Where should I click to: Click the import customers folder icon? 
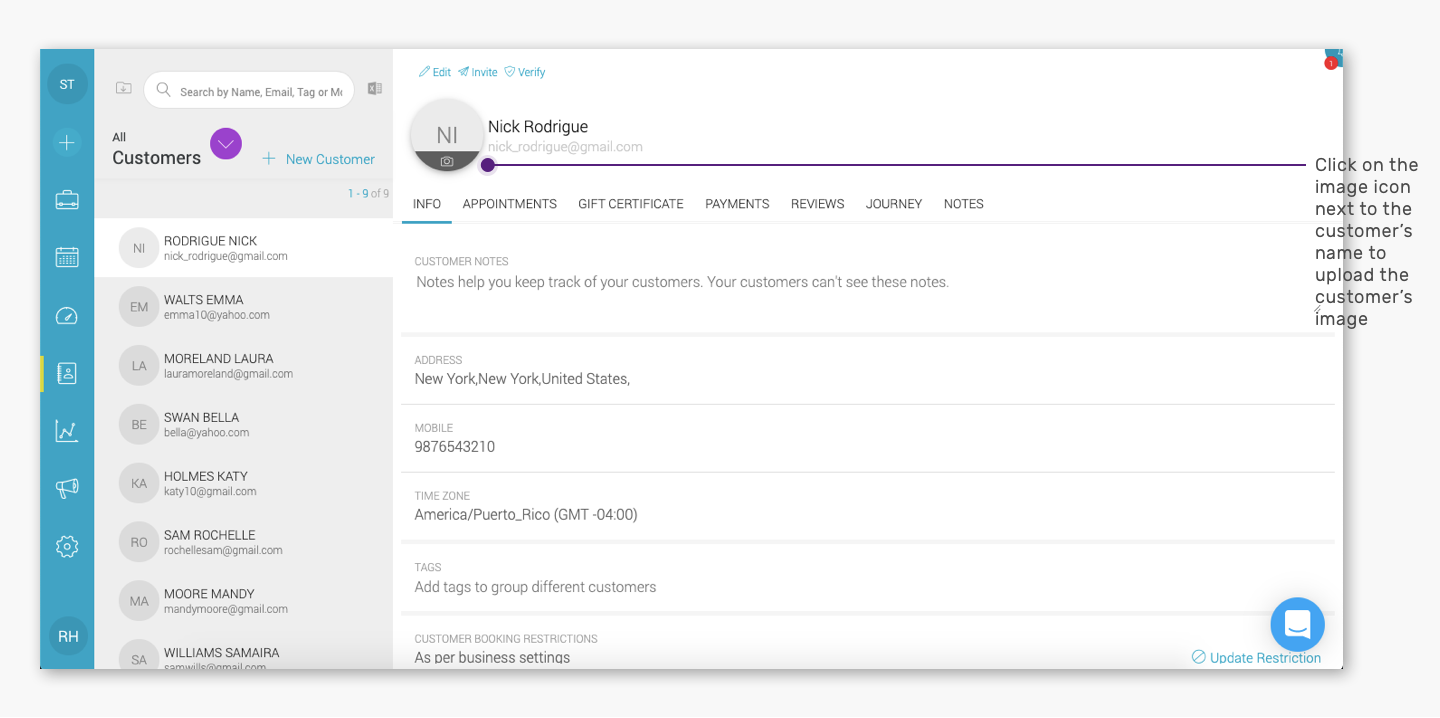coord(123,88)
